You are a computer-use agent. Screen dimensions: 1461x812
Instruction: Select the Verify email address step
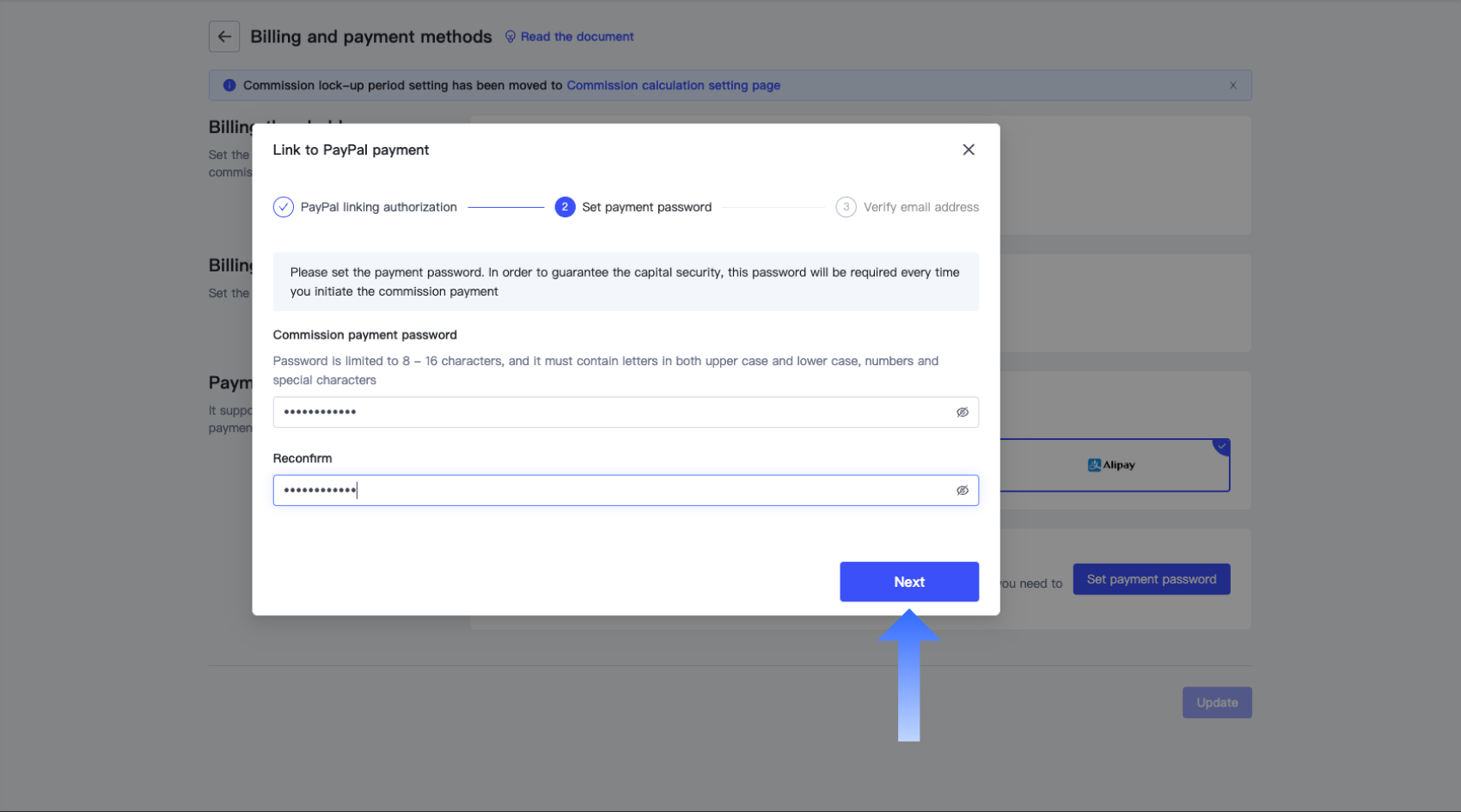pos(921,207)
